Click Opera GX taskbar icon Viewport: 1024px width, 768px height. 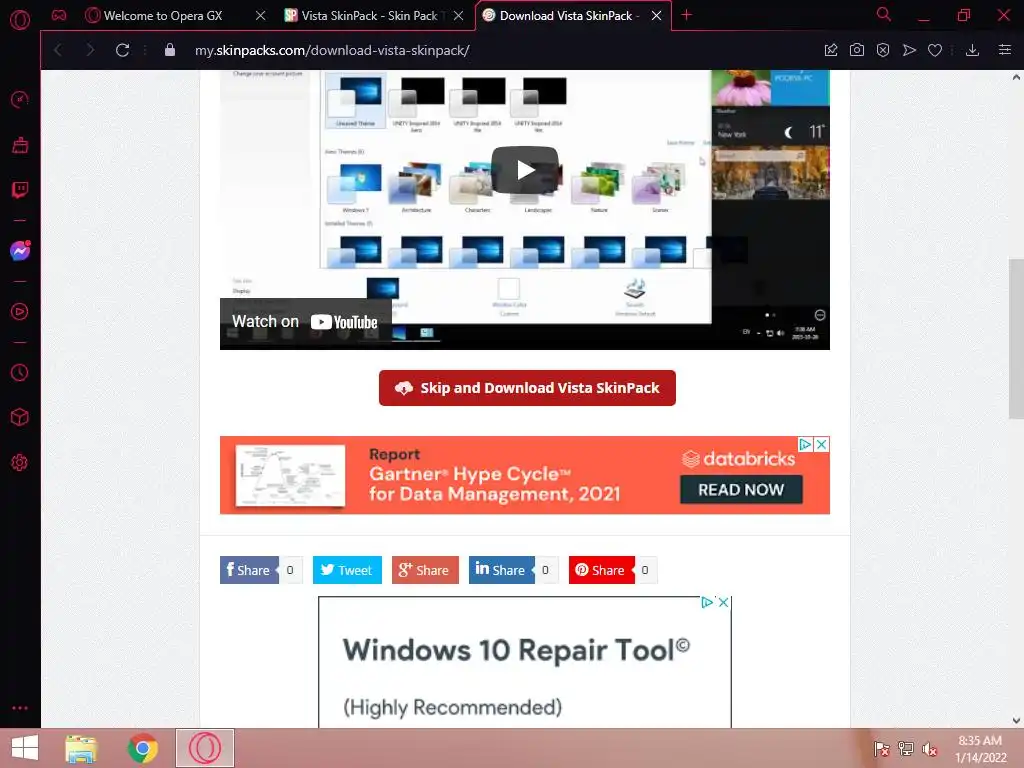[205, 748]
